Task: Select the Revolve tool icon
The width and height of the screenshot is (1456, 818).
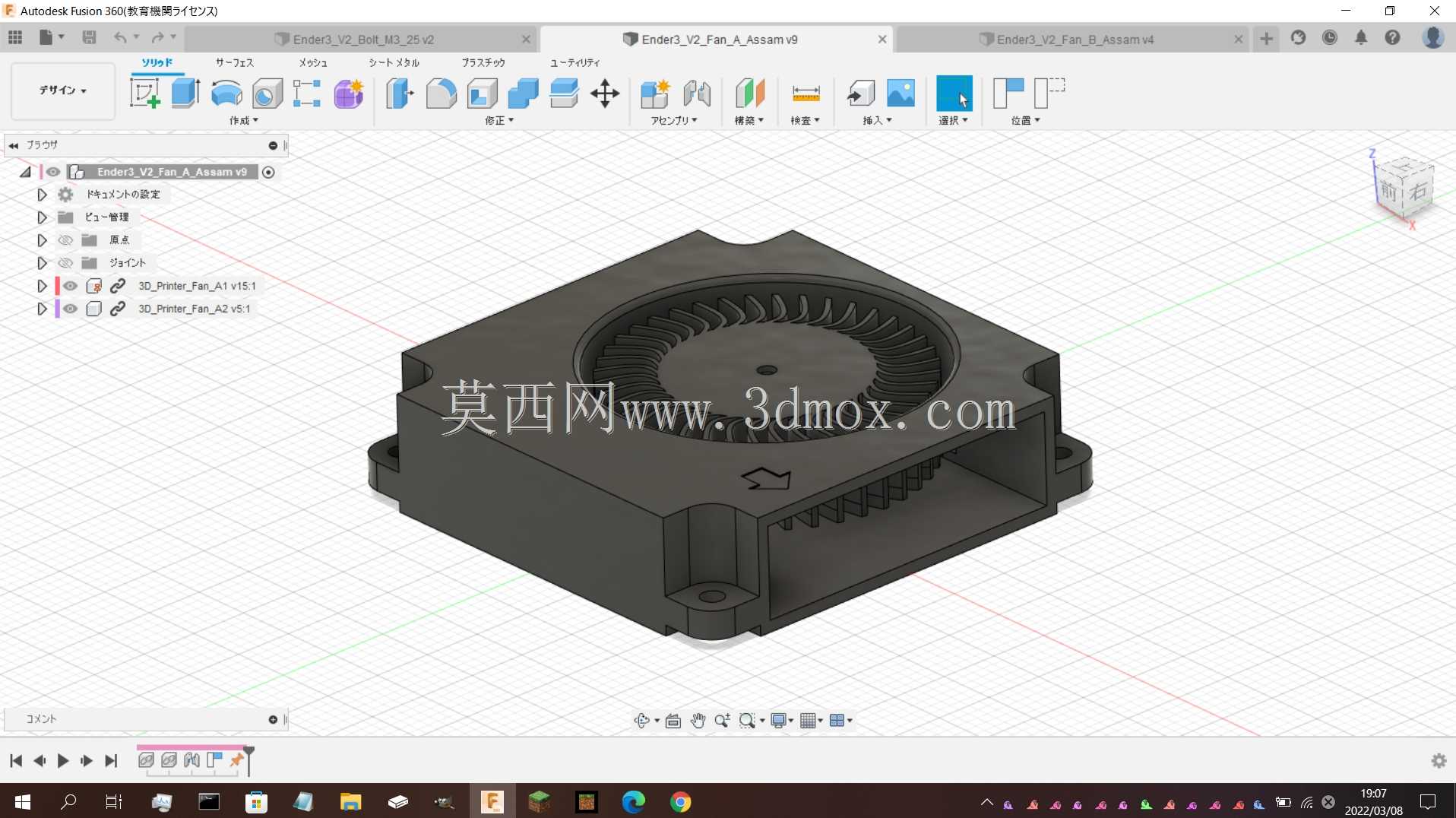Action: coord(226,94)
